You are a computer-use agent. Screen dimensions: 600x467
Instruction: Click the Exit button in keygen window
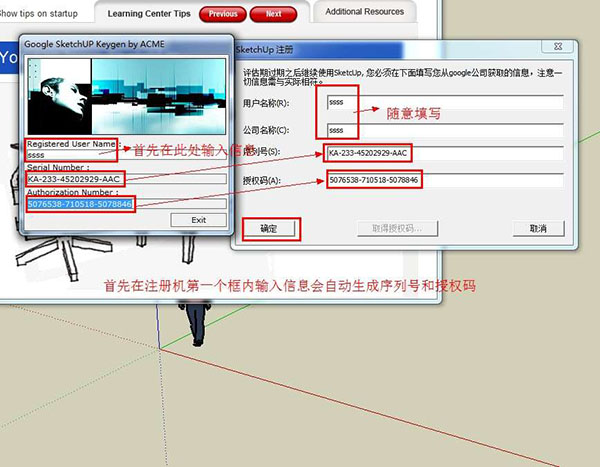coord(199,220)
